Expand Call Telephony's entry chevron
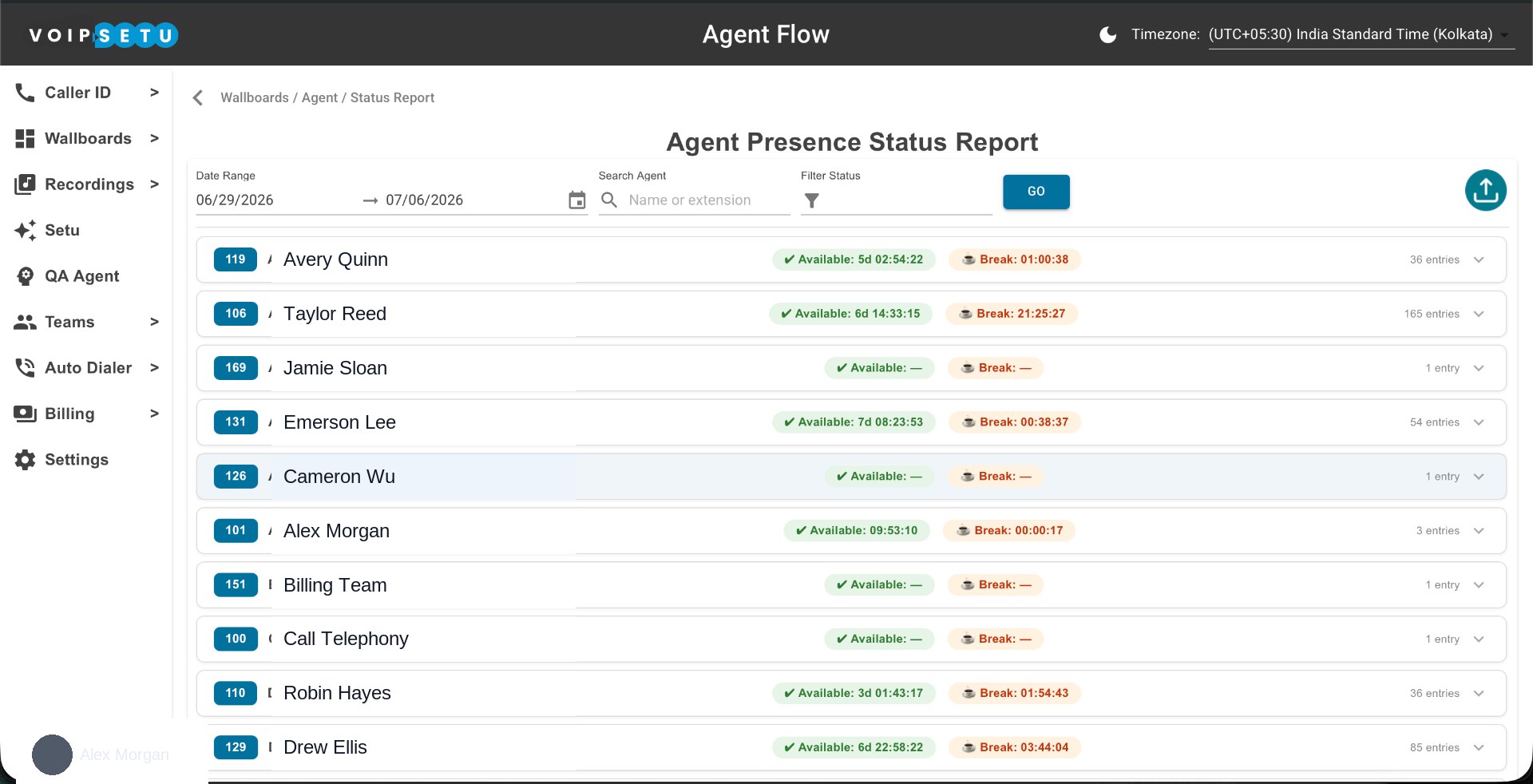1533x784 pixels. [x=1479, y=639]
